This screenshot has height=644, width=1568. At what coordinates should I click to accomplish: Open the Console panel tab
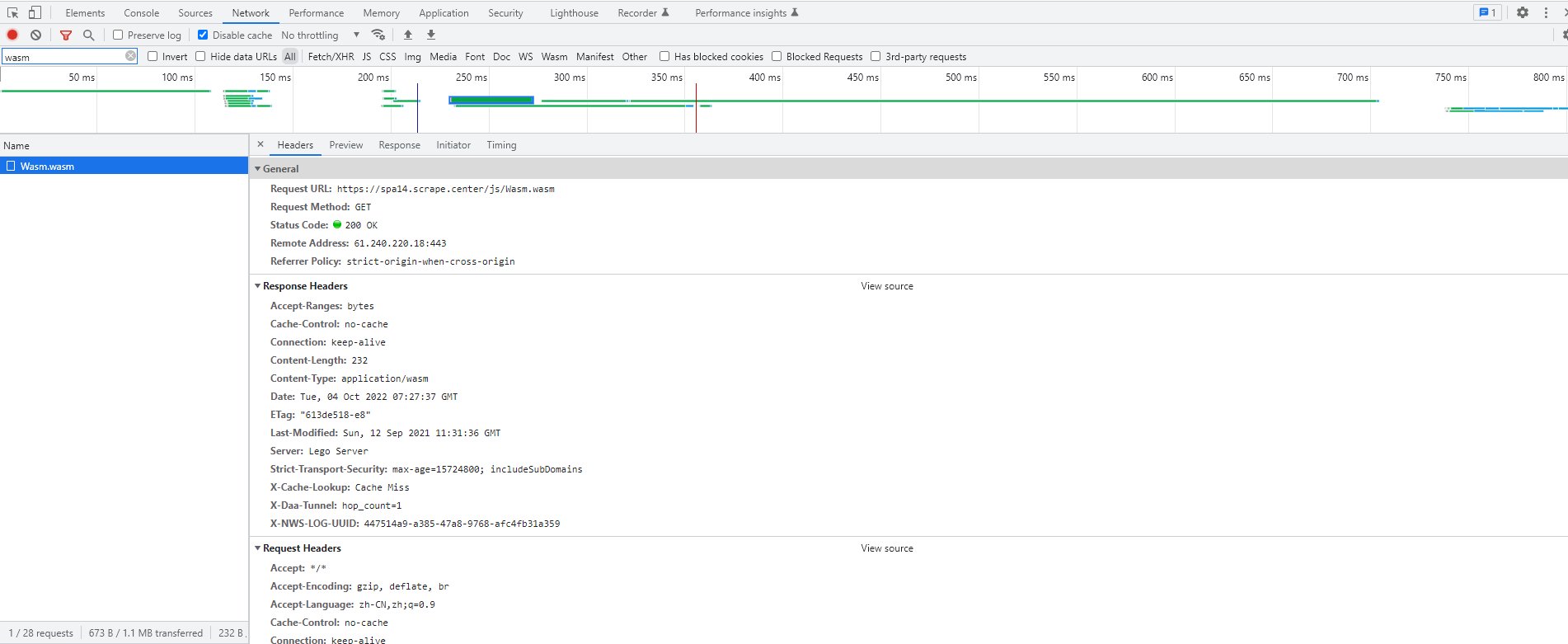(142, 12)
